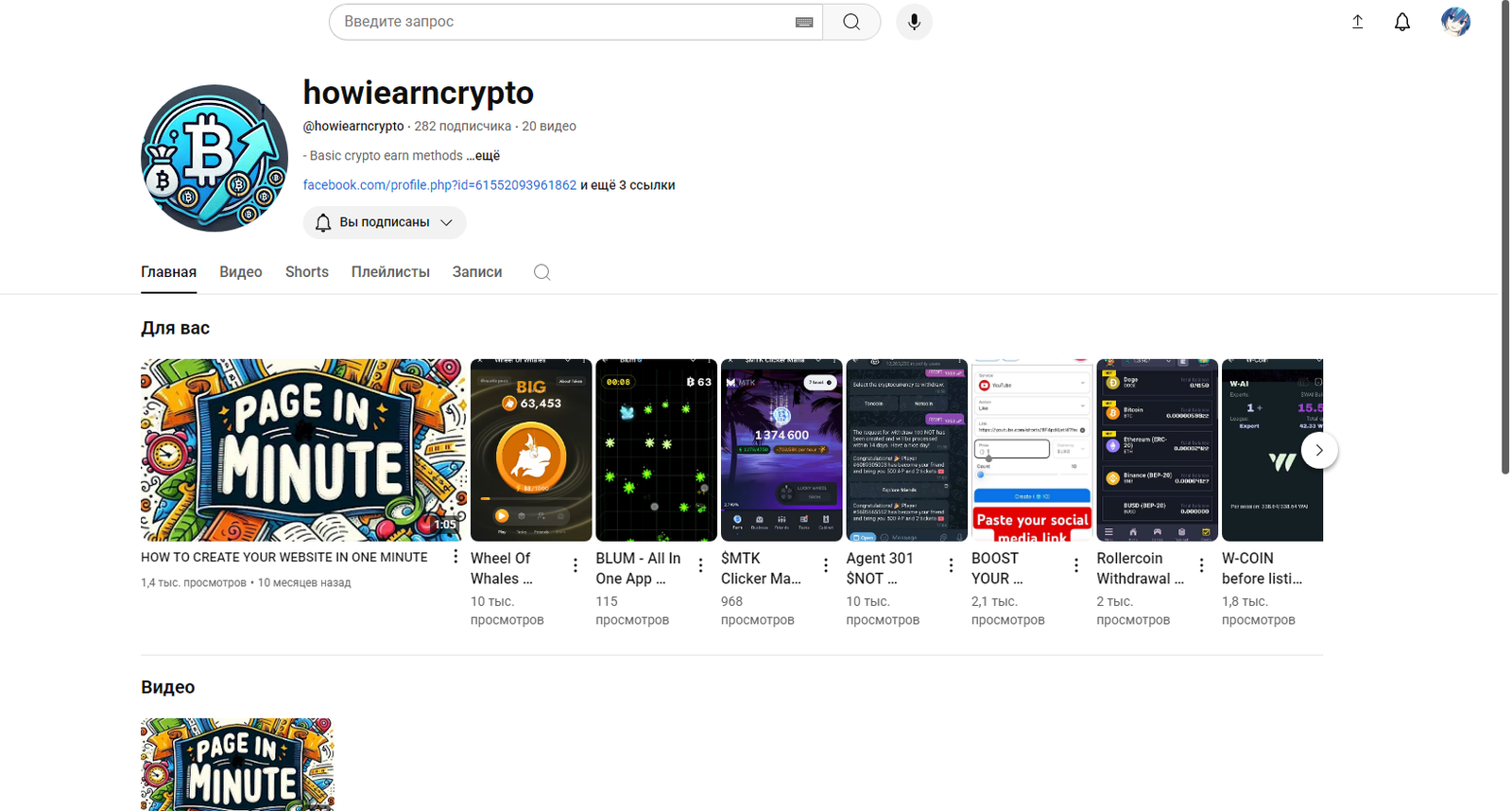This screenshot has width=1512, height=811.
Task: Click the howiearncrypto channel name heading
Action: pyautogui.click(x=418, y=93)
